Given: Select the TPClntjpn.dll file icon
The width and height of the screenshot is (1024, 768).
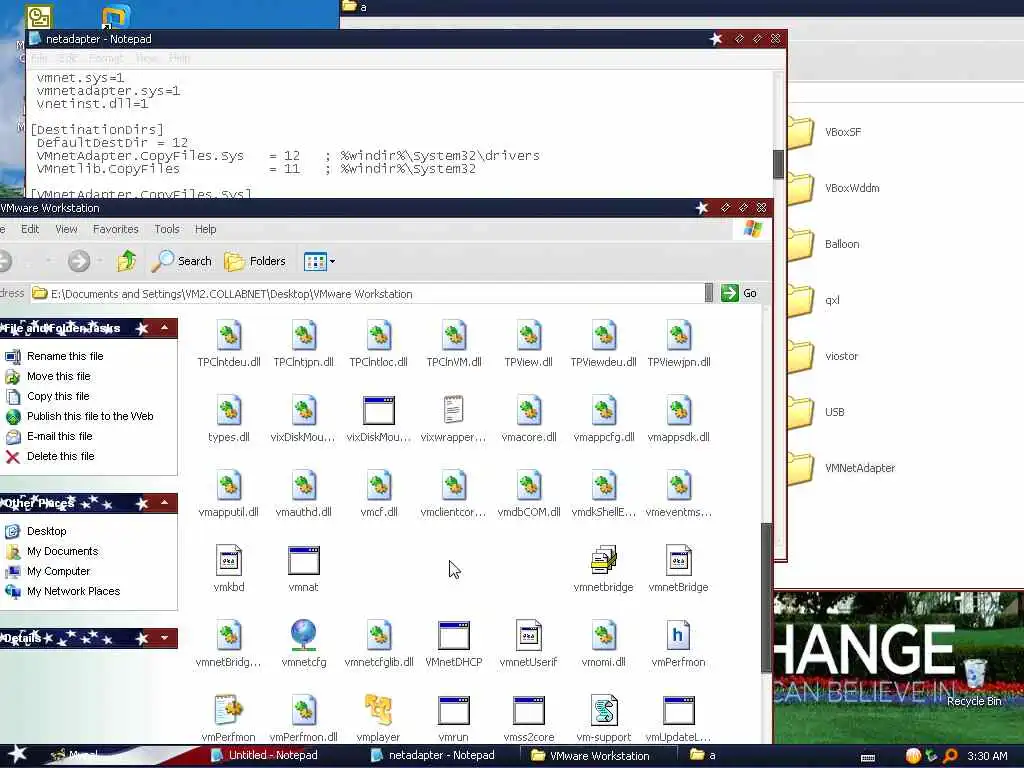Looking at the screenshot, I should pyautogui.click(x=304, y=335).
